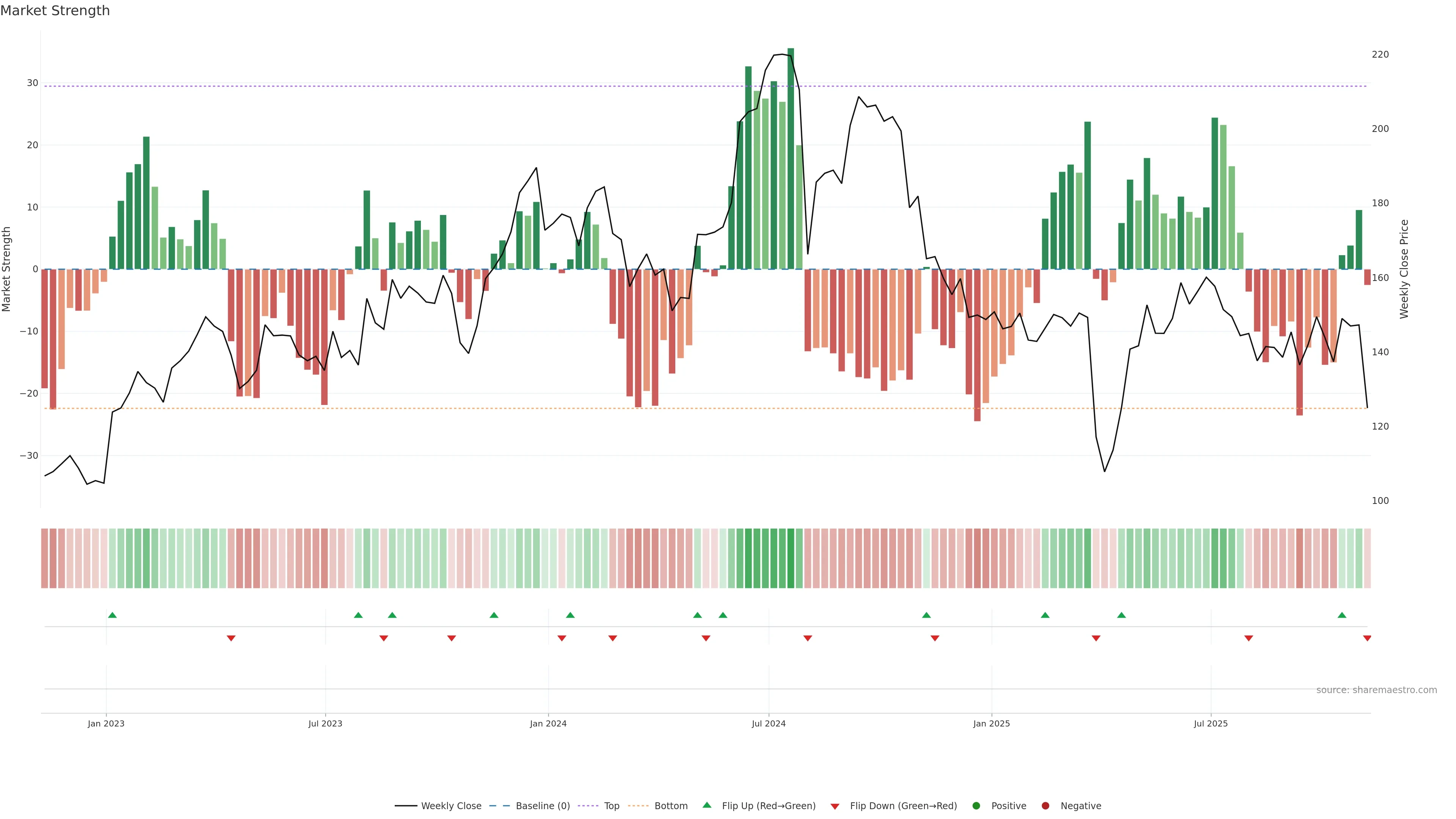This screenshot has height=819, width=1456.
Task: Click the source: sharemaestro.com text
Action: tap(1376, 690)
